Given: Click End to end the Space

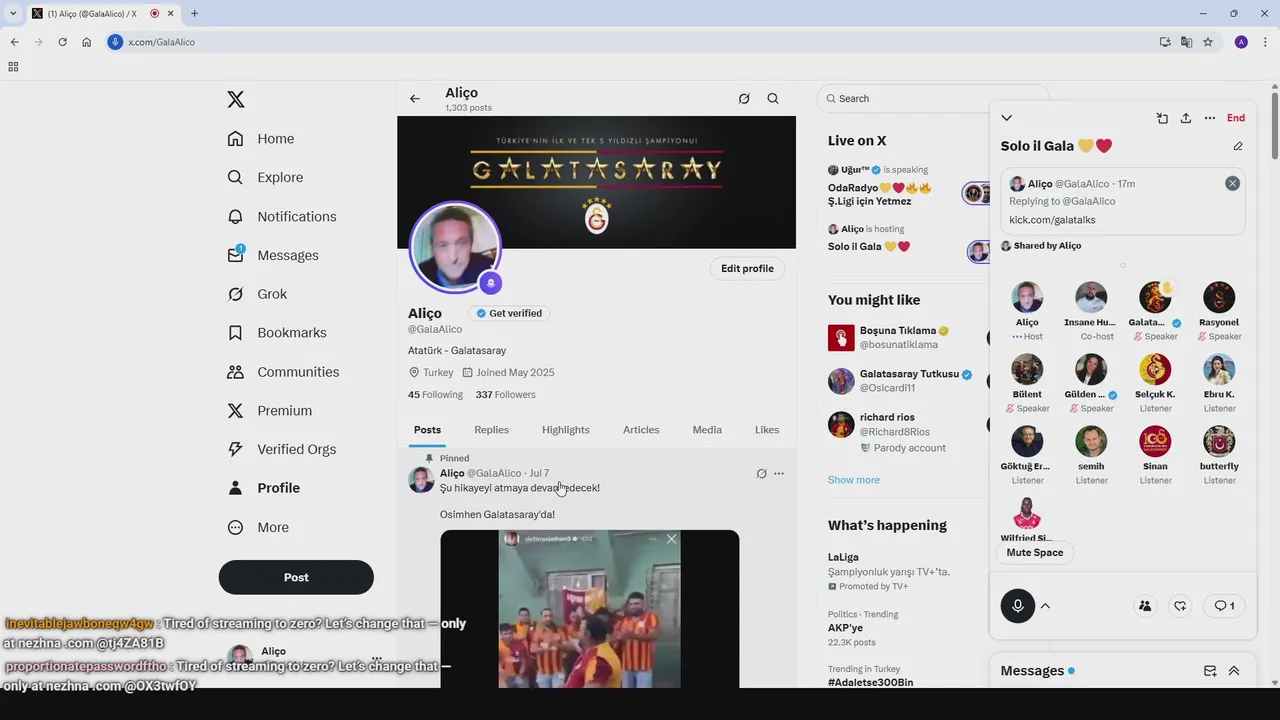Looking at the screenshot, I should click(x=1236, y=118).
